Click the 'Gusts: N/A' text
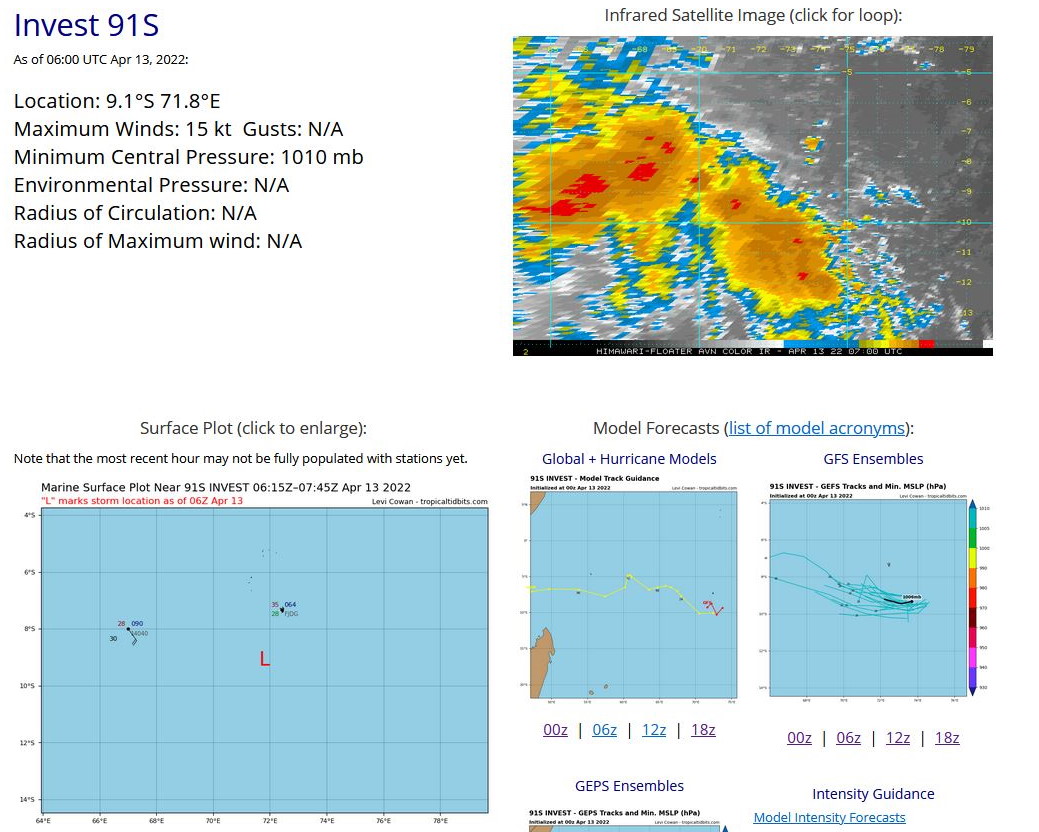The height and width of the screenshot is (832, 1039). click(293, 129)
